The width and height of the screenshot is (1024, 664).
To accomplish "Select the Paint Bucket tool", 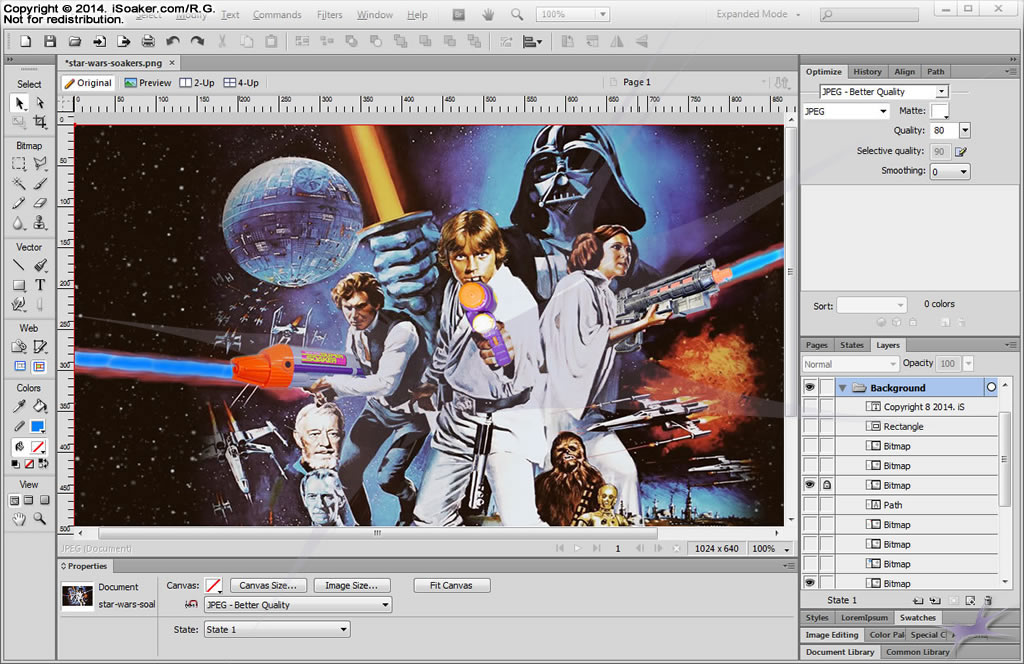I will [40, 406].
